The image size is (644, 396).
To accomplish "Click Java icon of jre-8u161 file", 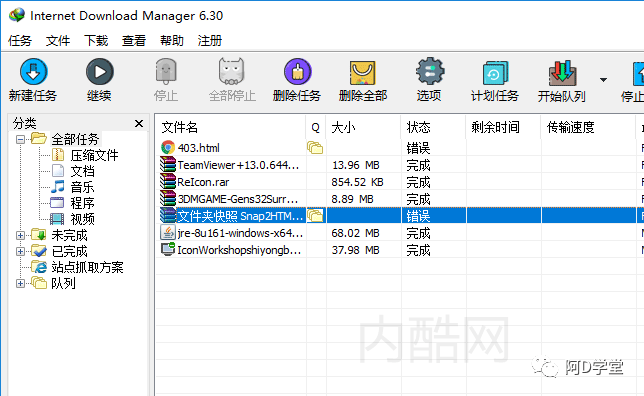I will pos(168,233).
